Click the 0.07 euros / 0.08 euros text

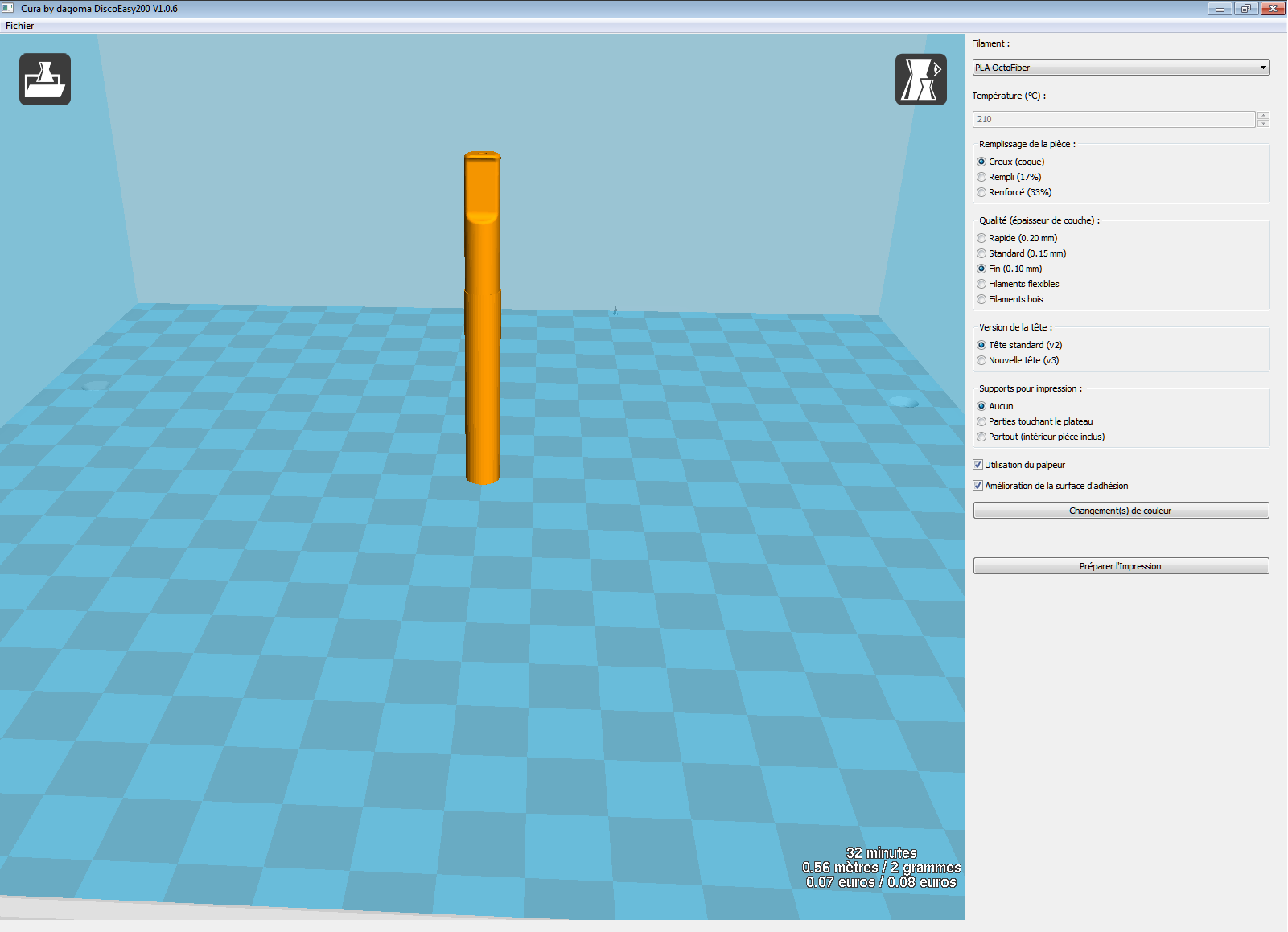[x=881, y=882]
